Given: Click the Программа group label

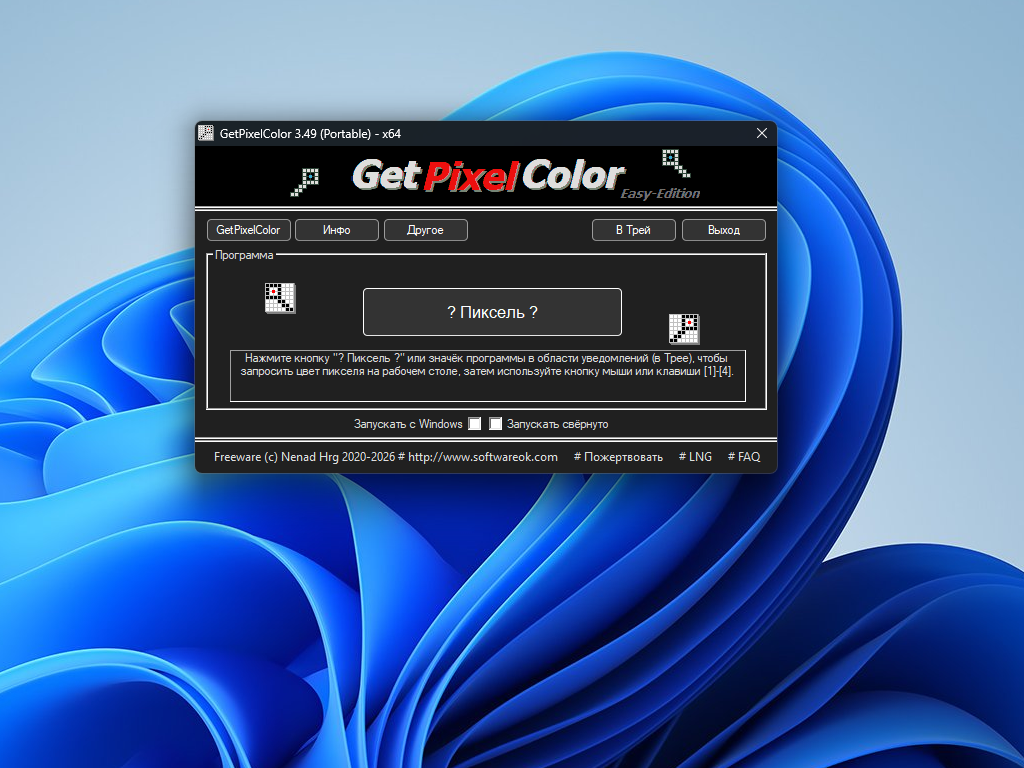Looking at the screenshot, I should [244, 255].
